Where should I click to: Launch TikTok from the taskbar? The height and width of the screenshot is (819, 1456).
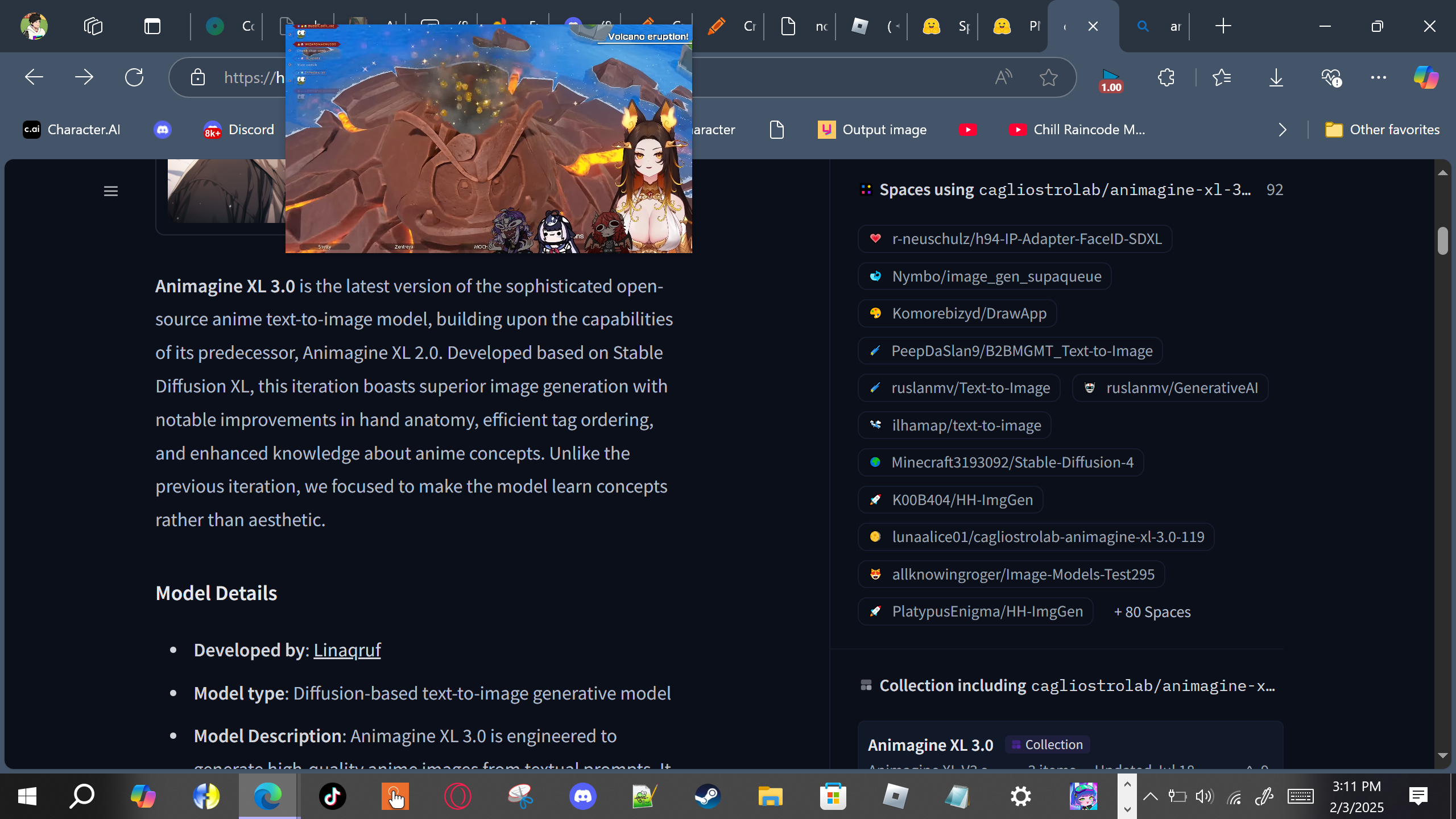[332, 796]
